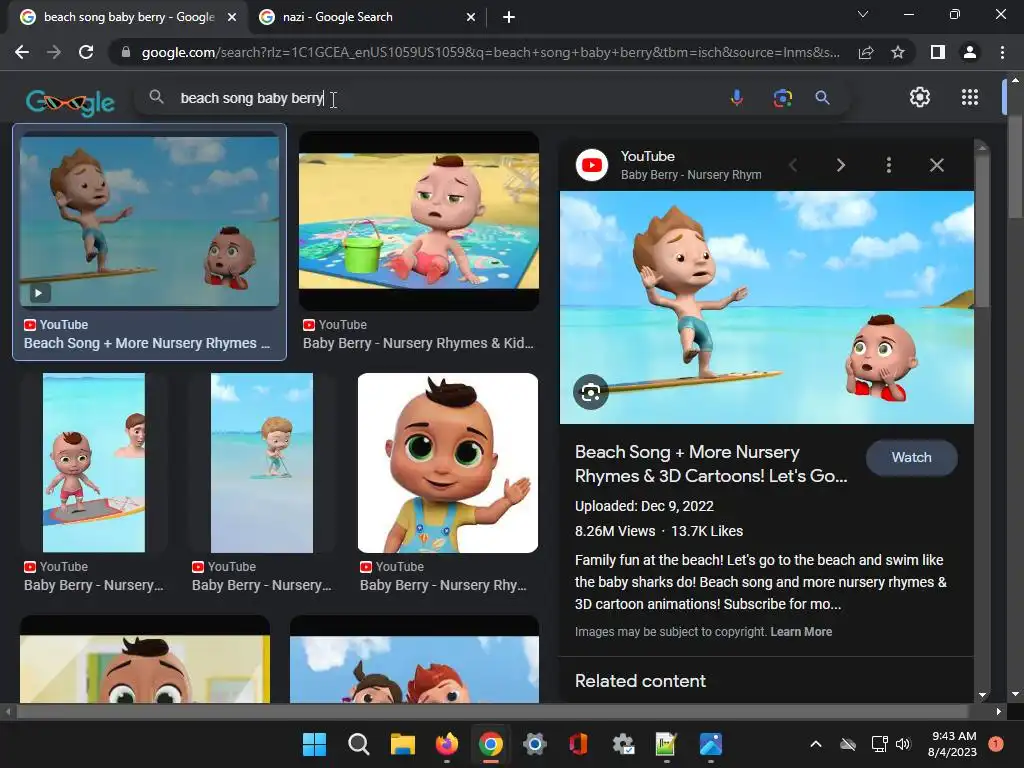Open baby on surfboard portrait thumbnail
Screen dimensions: 1024x768
point(94,462)
